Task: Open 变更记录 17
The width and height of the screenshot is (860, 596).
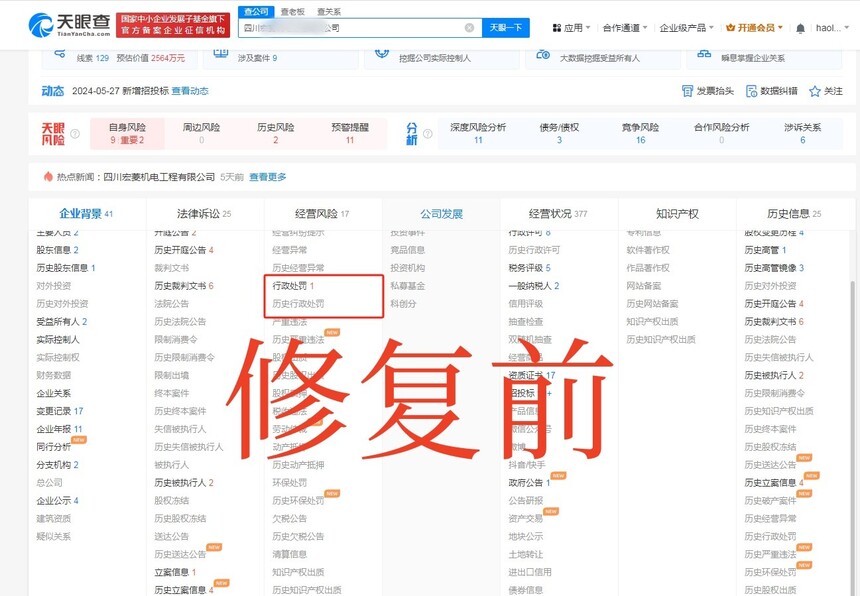Action: click(x=60, y=411)
